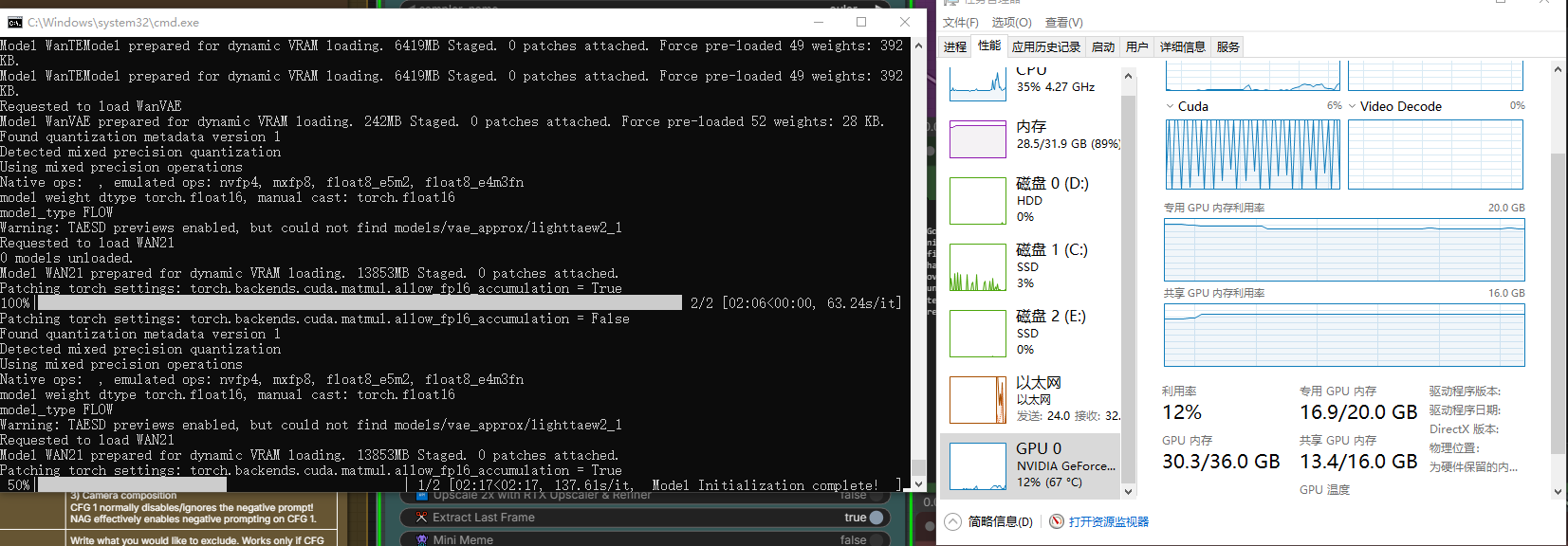Switch to the 进程 processes tab
Screen dimensions: 1568x546
pyautogui.click(x=955, y=46)
